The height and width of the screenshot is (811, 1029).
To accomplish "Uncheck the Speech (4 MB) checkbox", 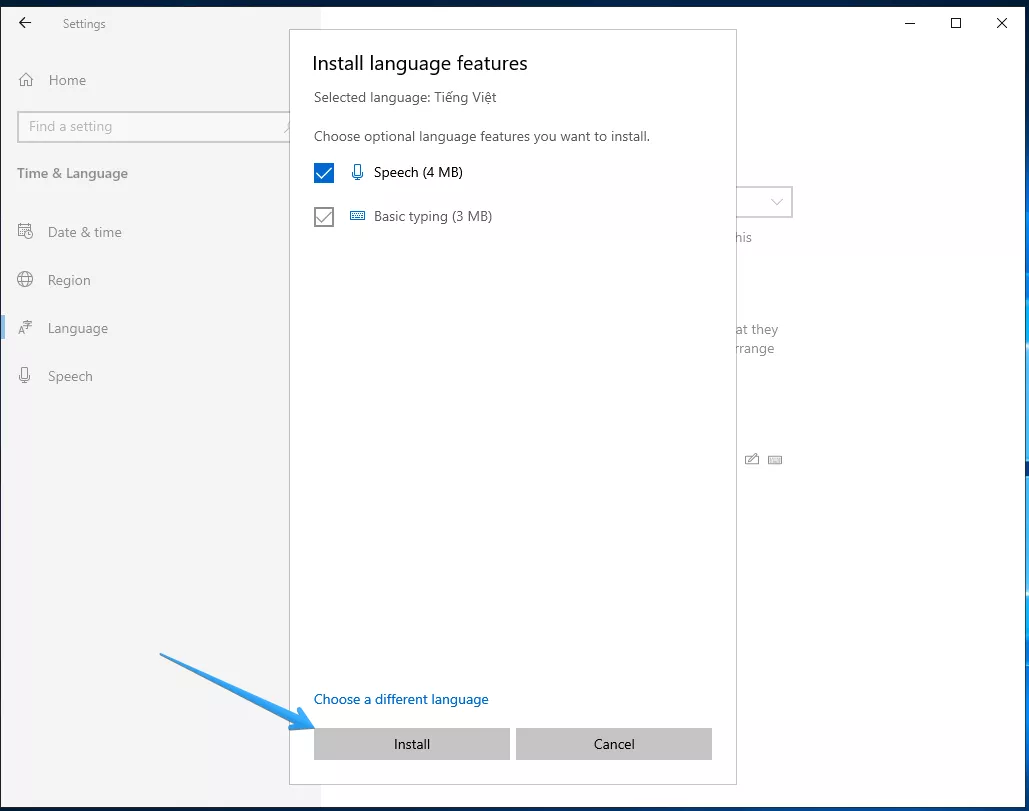I will coord(324,173).
